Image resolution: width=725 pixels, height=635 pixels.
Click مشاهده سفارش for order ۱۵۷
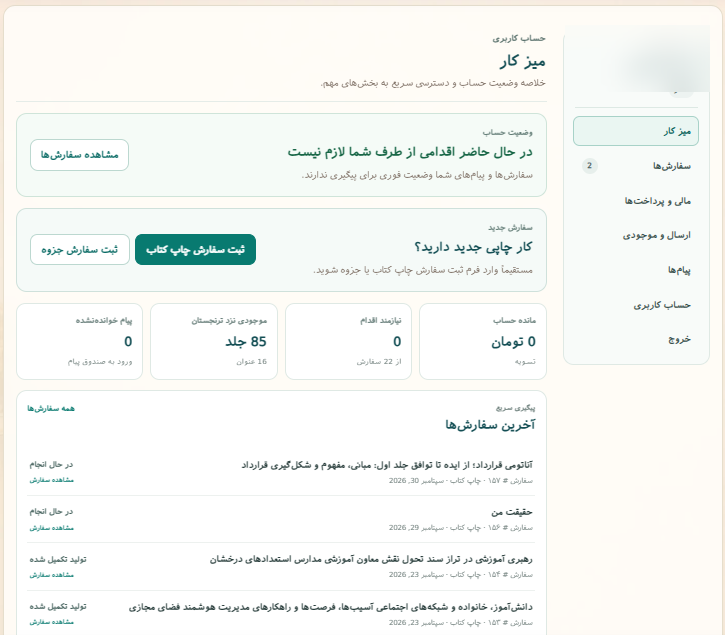point(52,480)
